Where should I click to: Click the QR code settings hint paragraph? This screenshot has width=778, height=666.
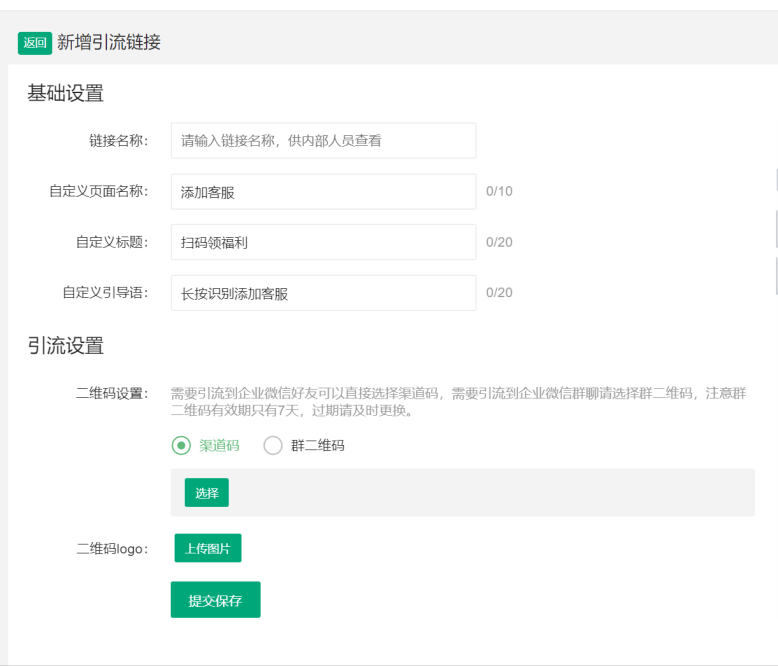(x=458, y=402)
